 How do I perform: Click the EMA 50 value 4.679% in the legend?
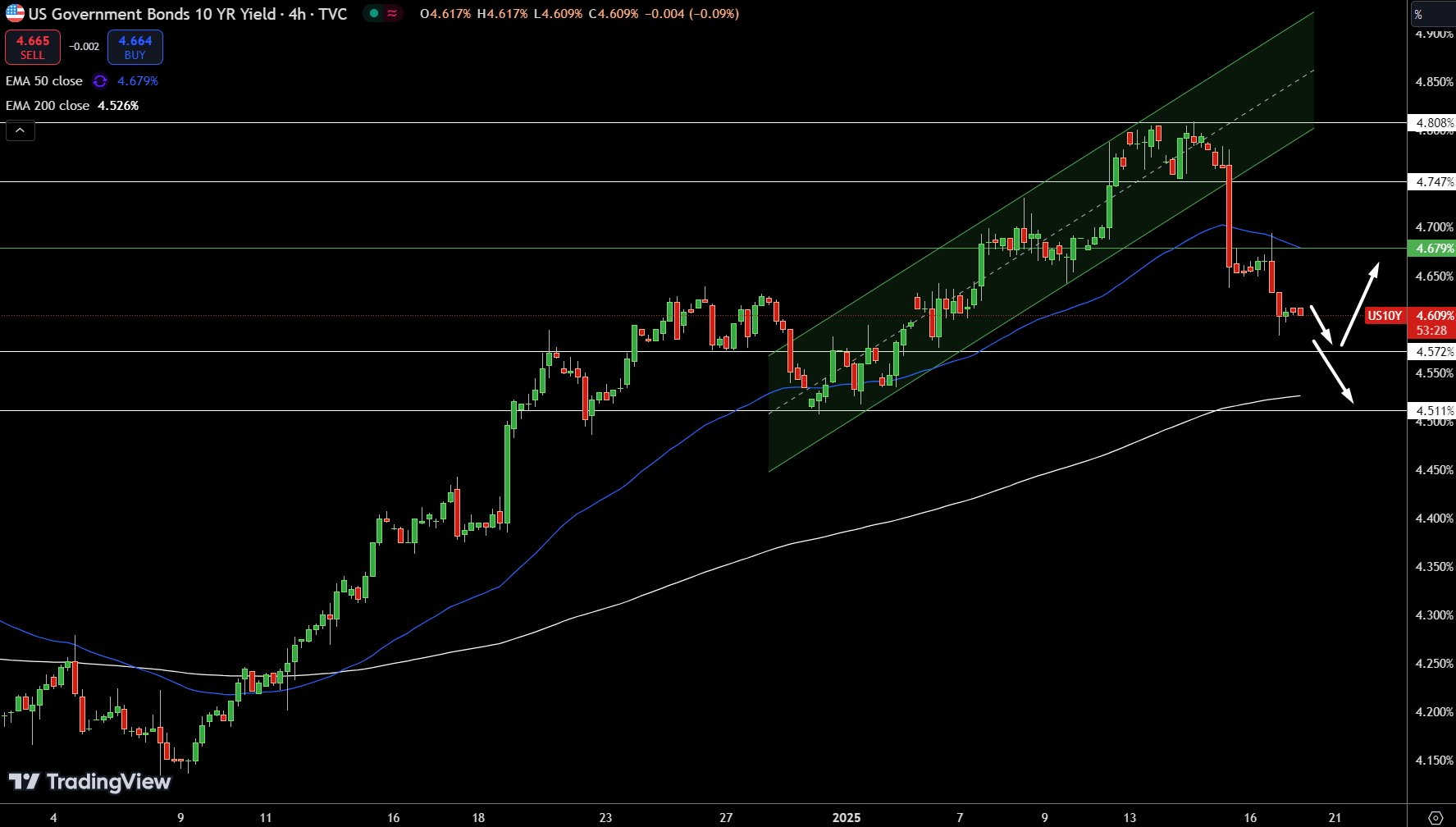138,81
